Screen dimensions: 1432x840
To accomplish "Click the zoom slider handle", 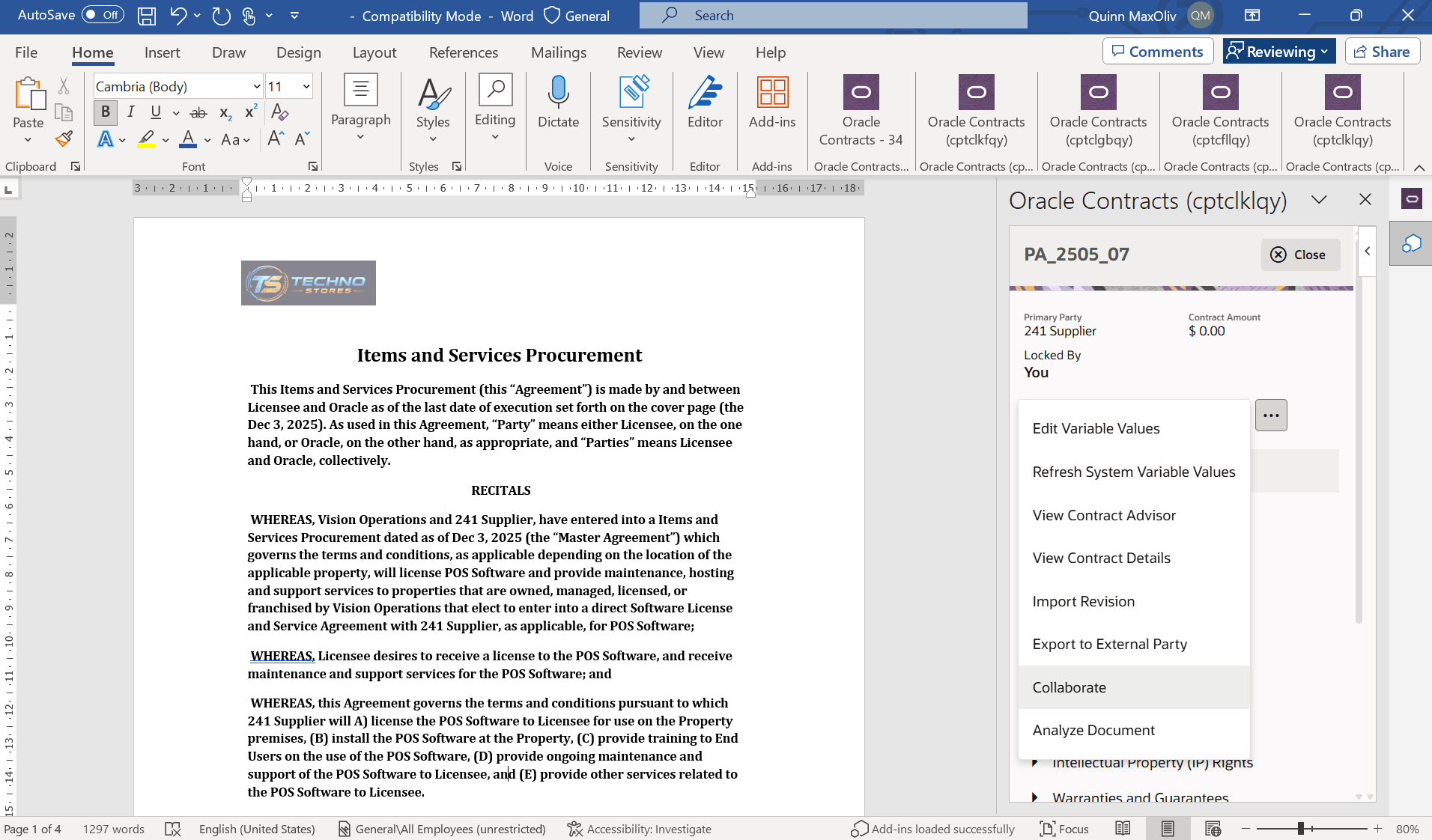I will click(1301, 829).
